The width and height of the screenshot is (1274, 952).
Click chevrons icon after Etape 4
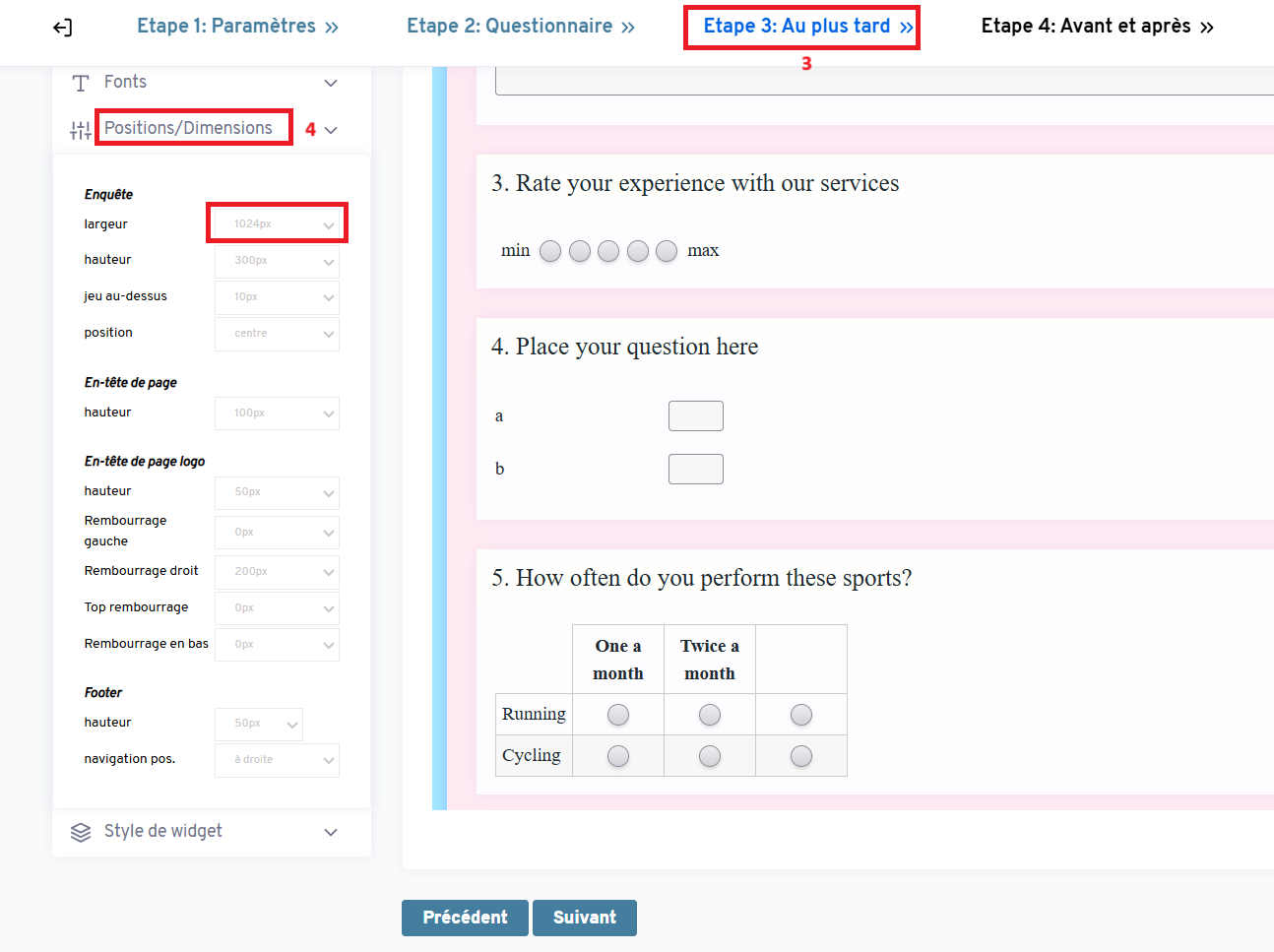coord(1207,28)
